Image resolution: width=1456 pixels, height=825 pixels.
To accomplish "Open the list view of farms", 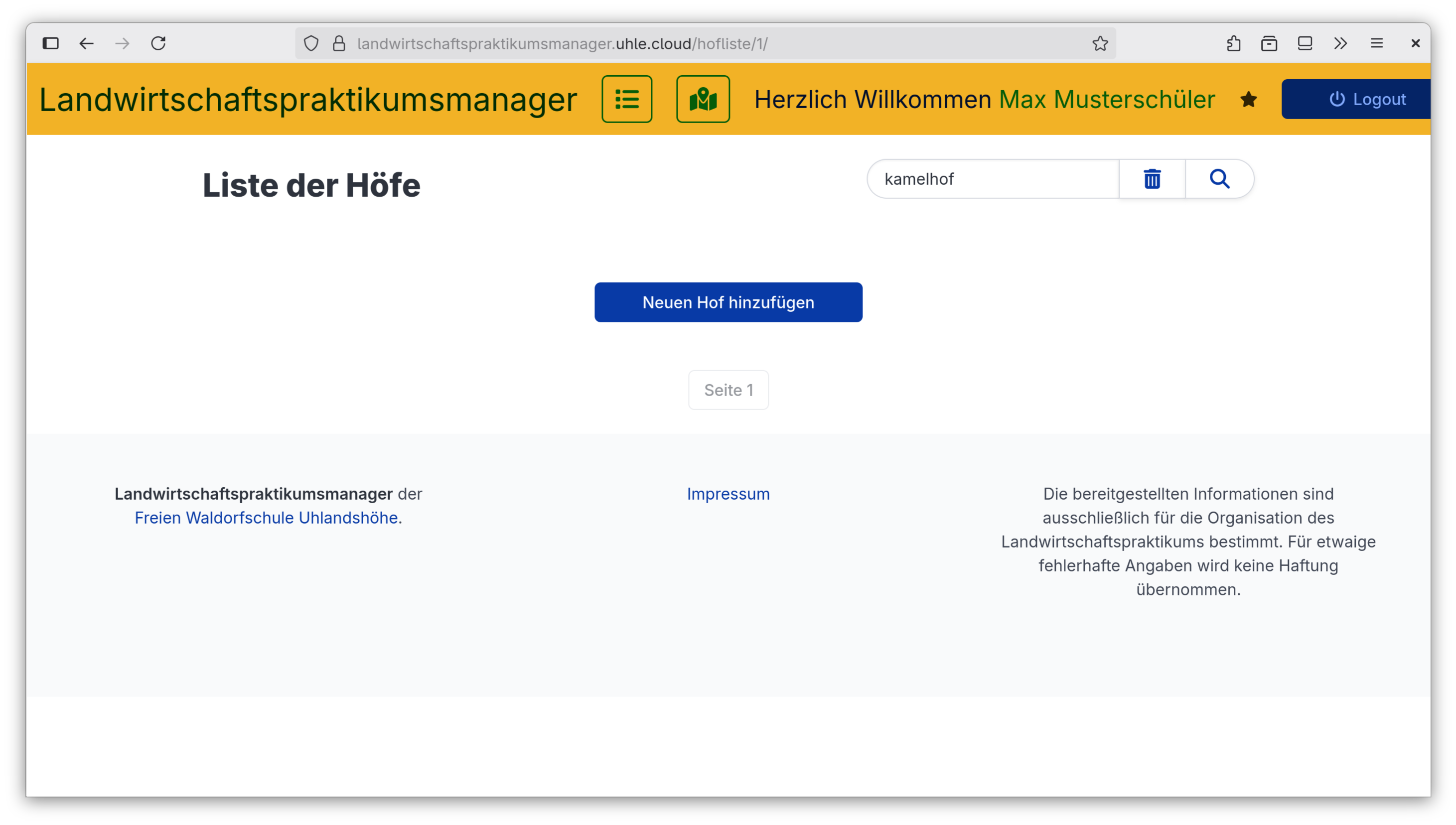I will (x=627, y=99).
